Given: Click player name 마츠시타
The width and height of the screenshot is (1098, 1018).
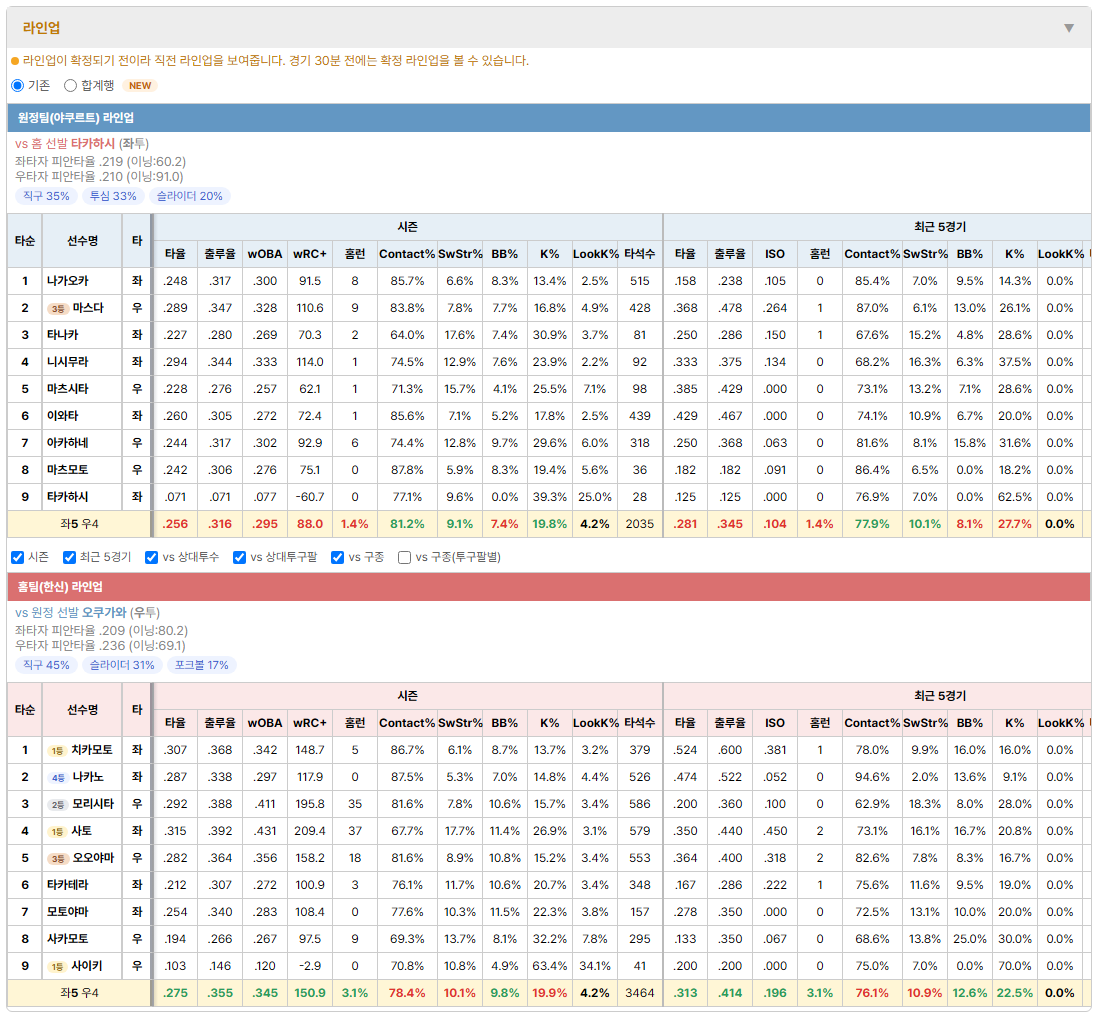Looking at the screenshot, I should 68,389.
